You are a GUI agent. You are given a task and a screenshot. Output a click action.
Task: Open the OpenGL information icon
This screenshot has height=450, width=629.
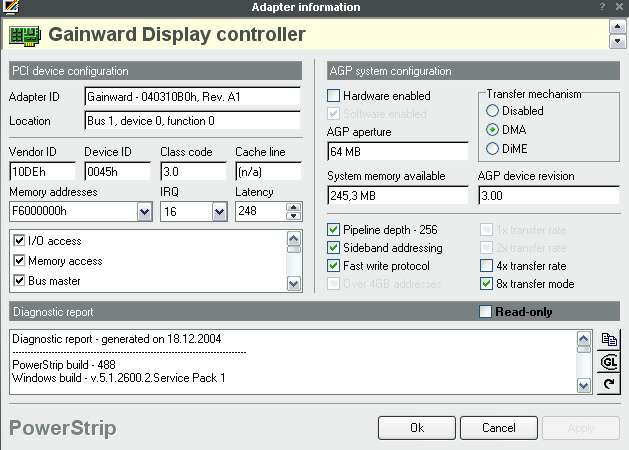click(609, 362)
